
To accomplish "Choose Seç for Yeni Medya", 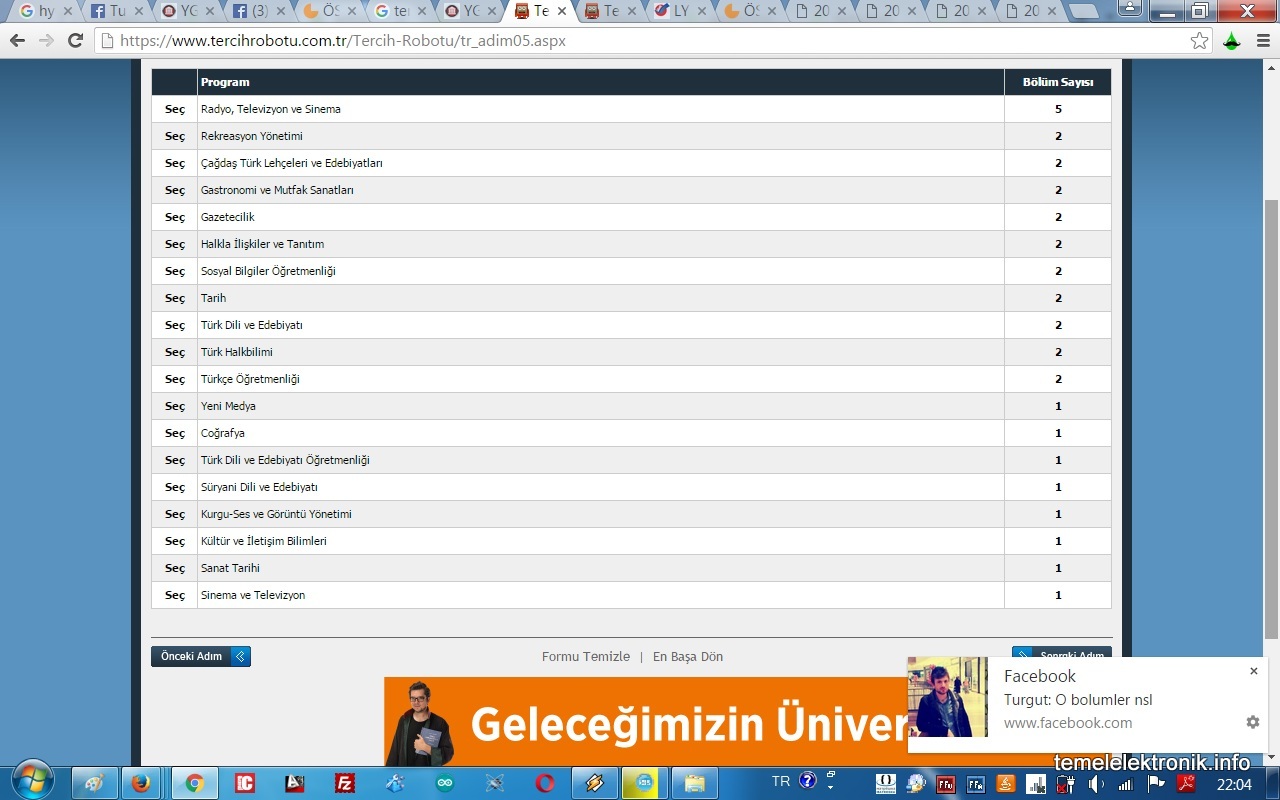I will [175, 406].
